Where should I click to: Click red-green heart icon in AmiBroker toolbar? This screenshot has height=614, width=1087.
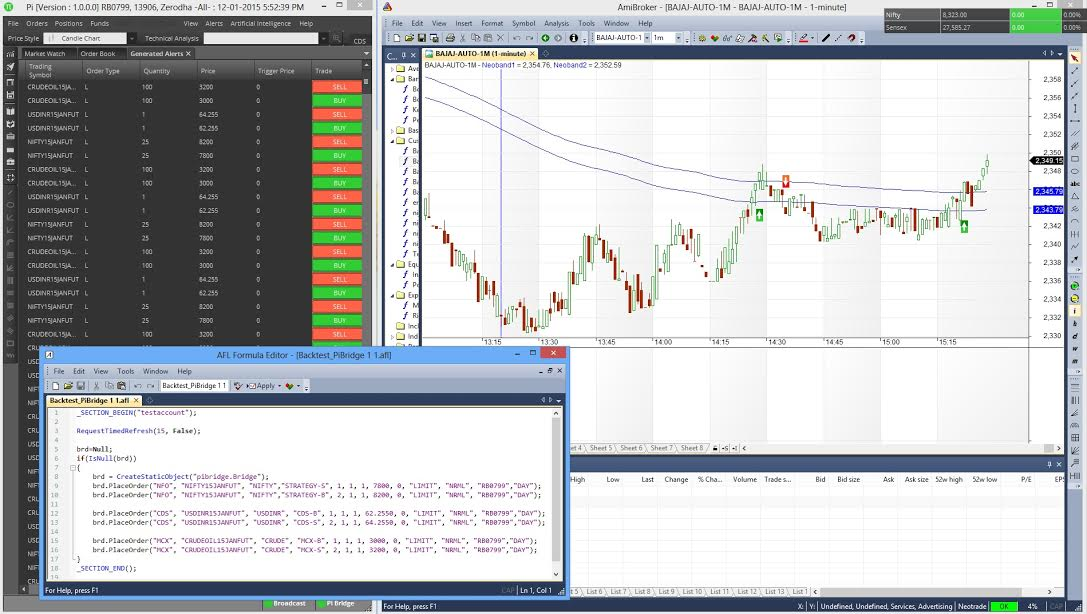[715, 38]
